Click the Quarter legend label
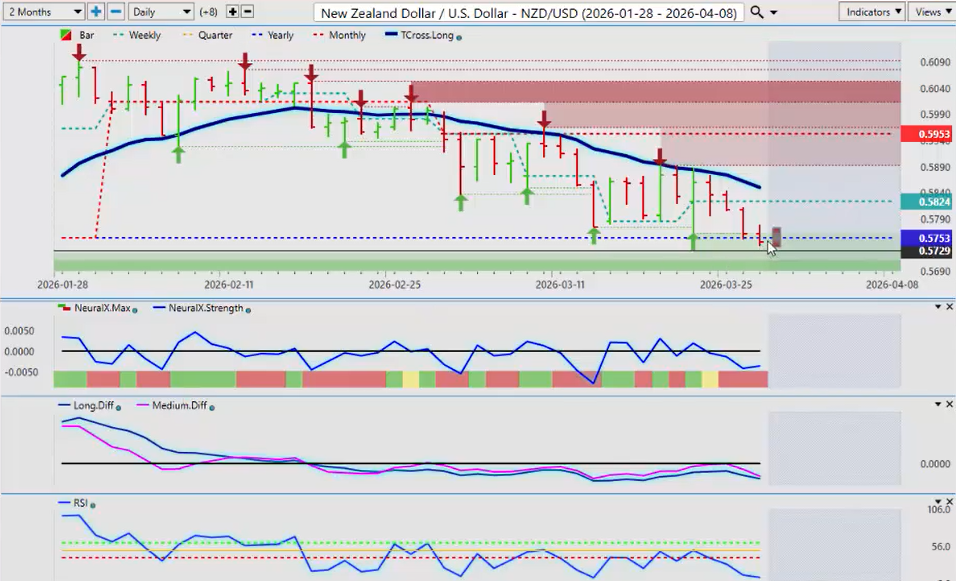Image resolution: width=956 pixels, height=581 pixels. pyautogui.click(x=214, y=35)
